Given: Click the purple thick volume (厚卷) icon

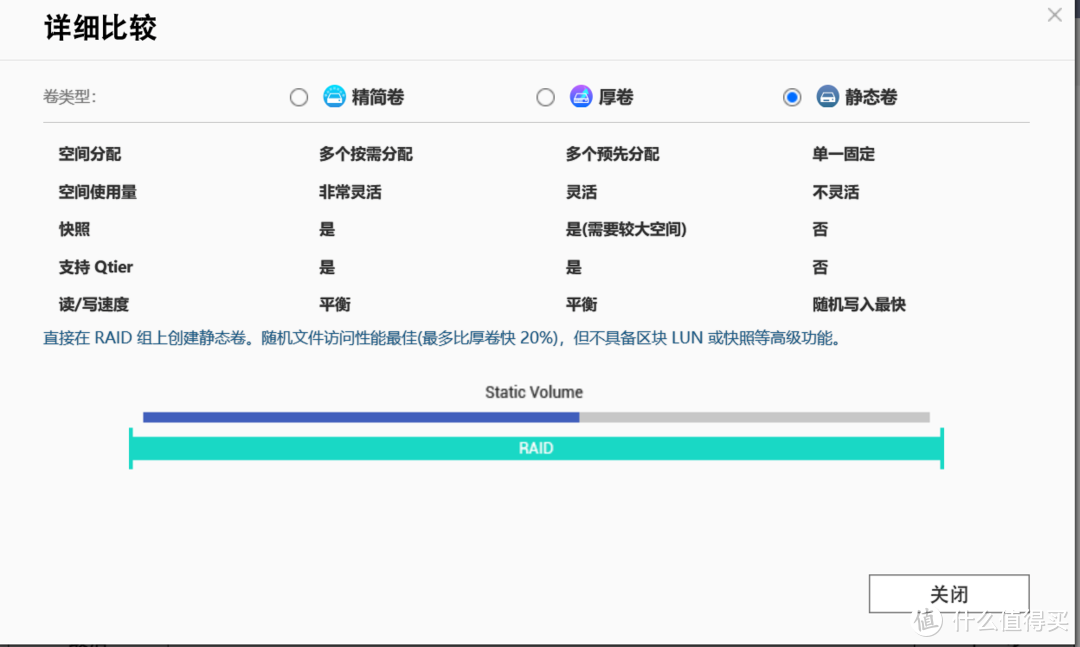Looking at the screenshot, I should (x=581, y=97).
